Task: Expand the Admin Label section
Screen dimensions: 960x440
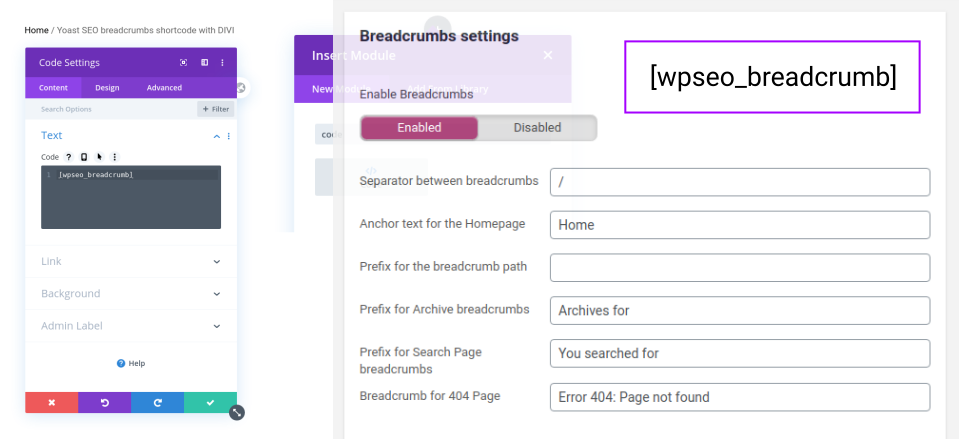Action: pos(131,326)
